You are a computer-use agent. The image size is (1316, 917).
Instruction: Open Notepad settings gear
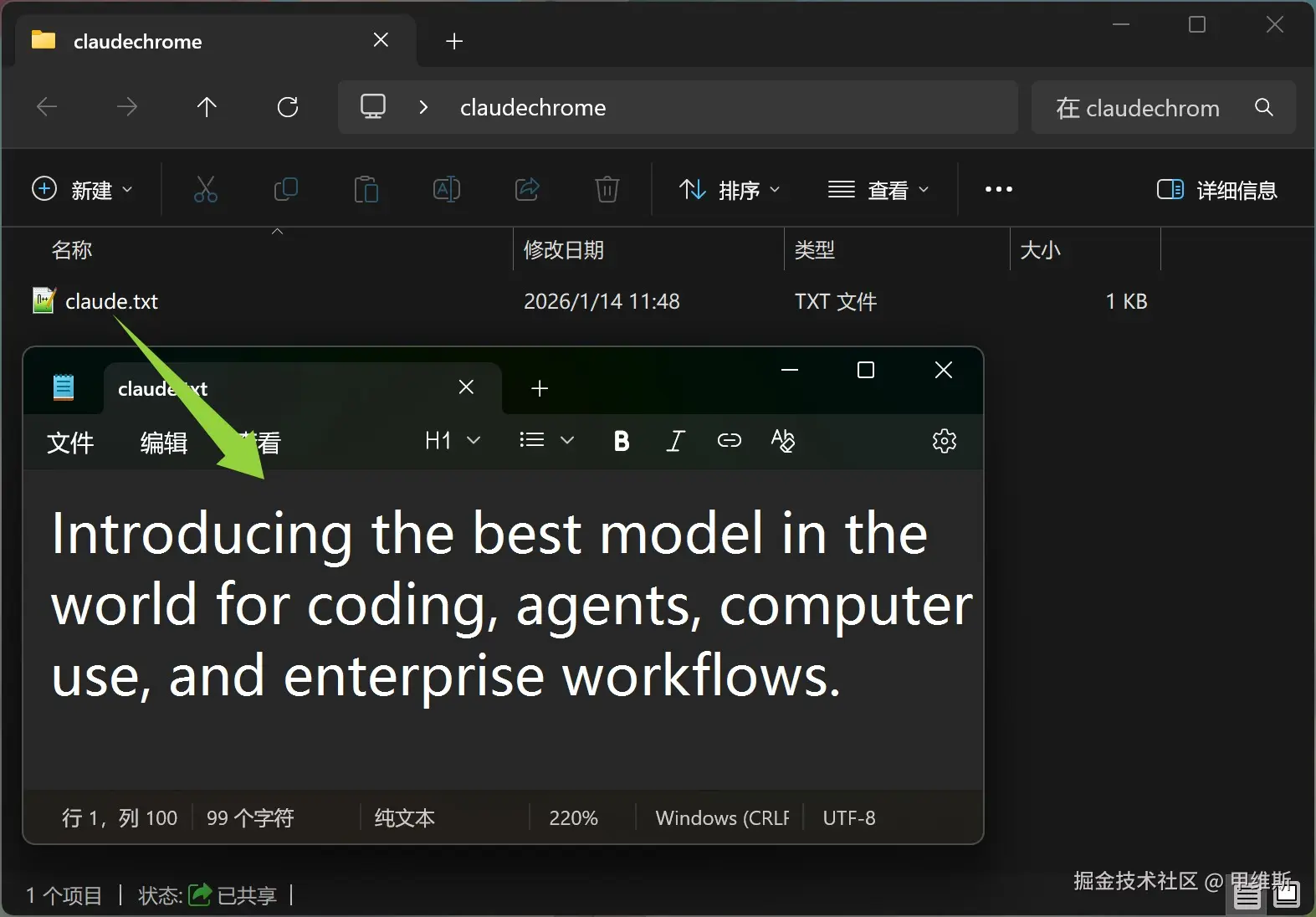(945, 441)
